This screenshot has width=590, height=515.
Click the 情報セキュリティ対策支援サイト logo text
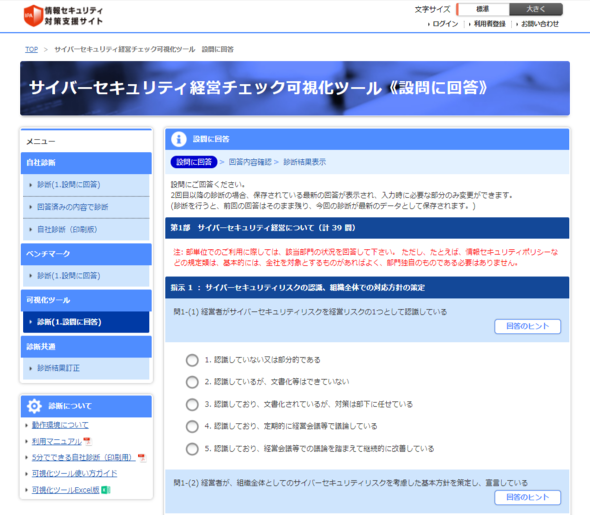pos(73,16)
